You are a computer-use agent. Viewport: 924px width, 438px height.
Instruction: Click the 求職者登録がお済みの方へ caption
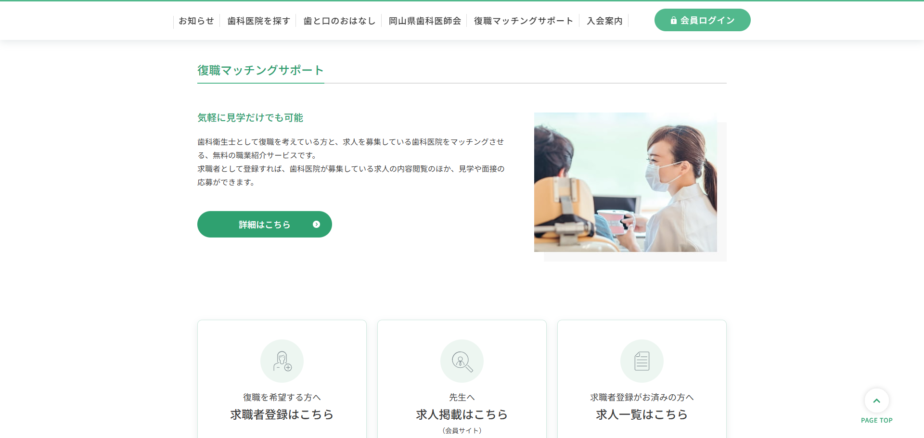tap(642, 397)
